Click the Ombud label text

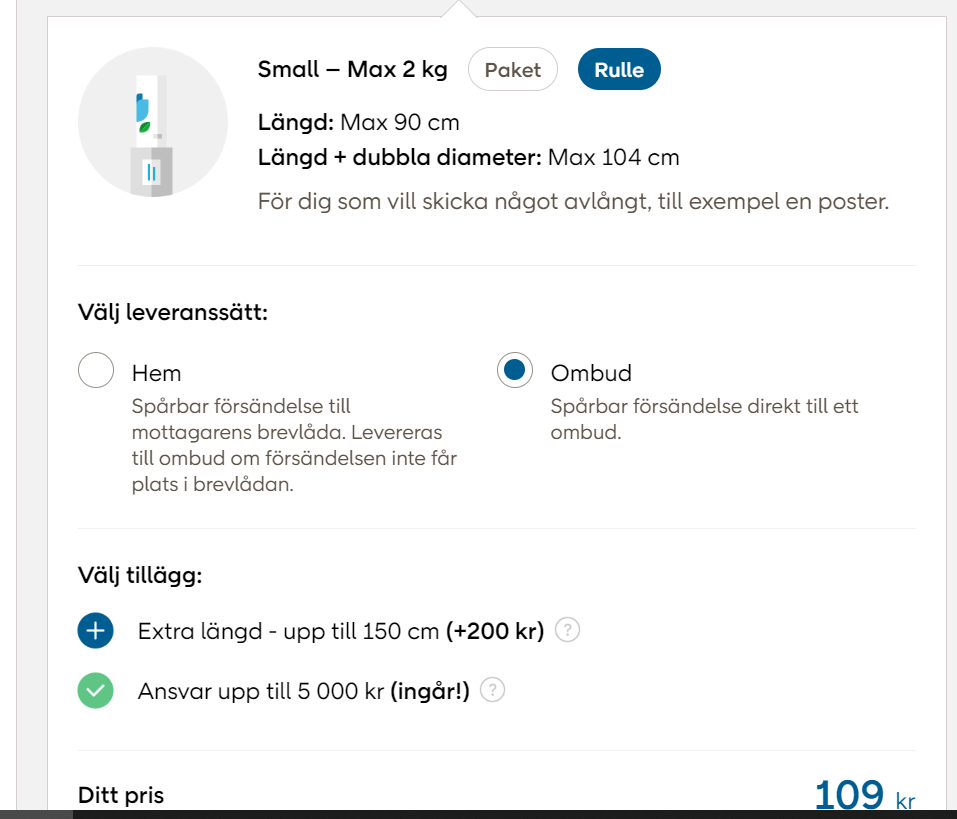(591, 373)
